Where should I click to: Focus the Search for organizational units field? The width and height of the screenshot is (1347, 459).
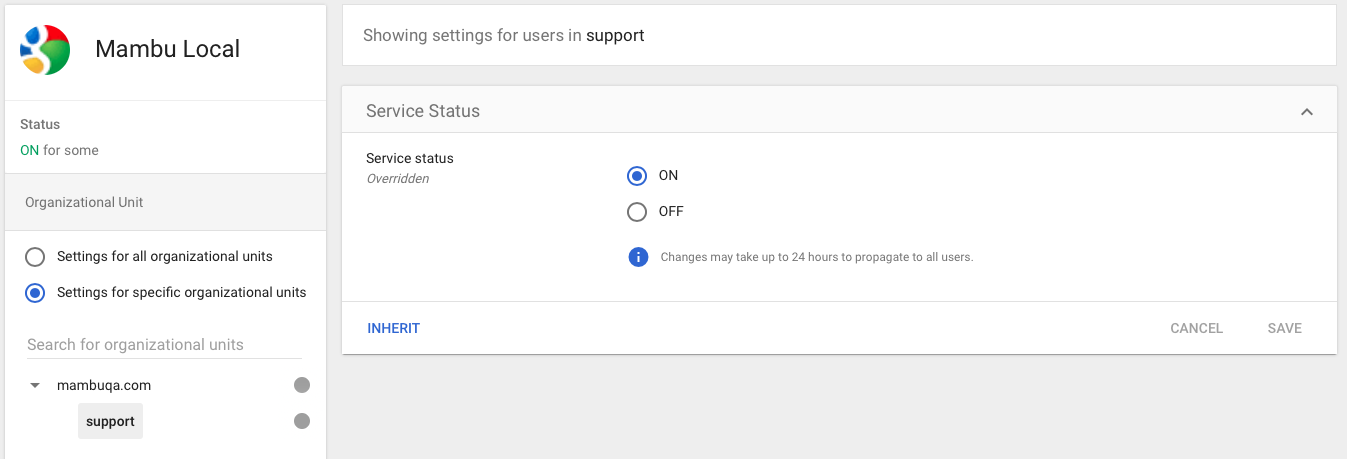164,345
